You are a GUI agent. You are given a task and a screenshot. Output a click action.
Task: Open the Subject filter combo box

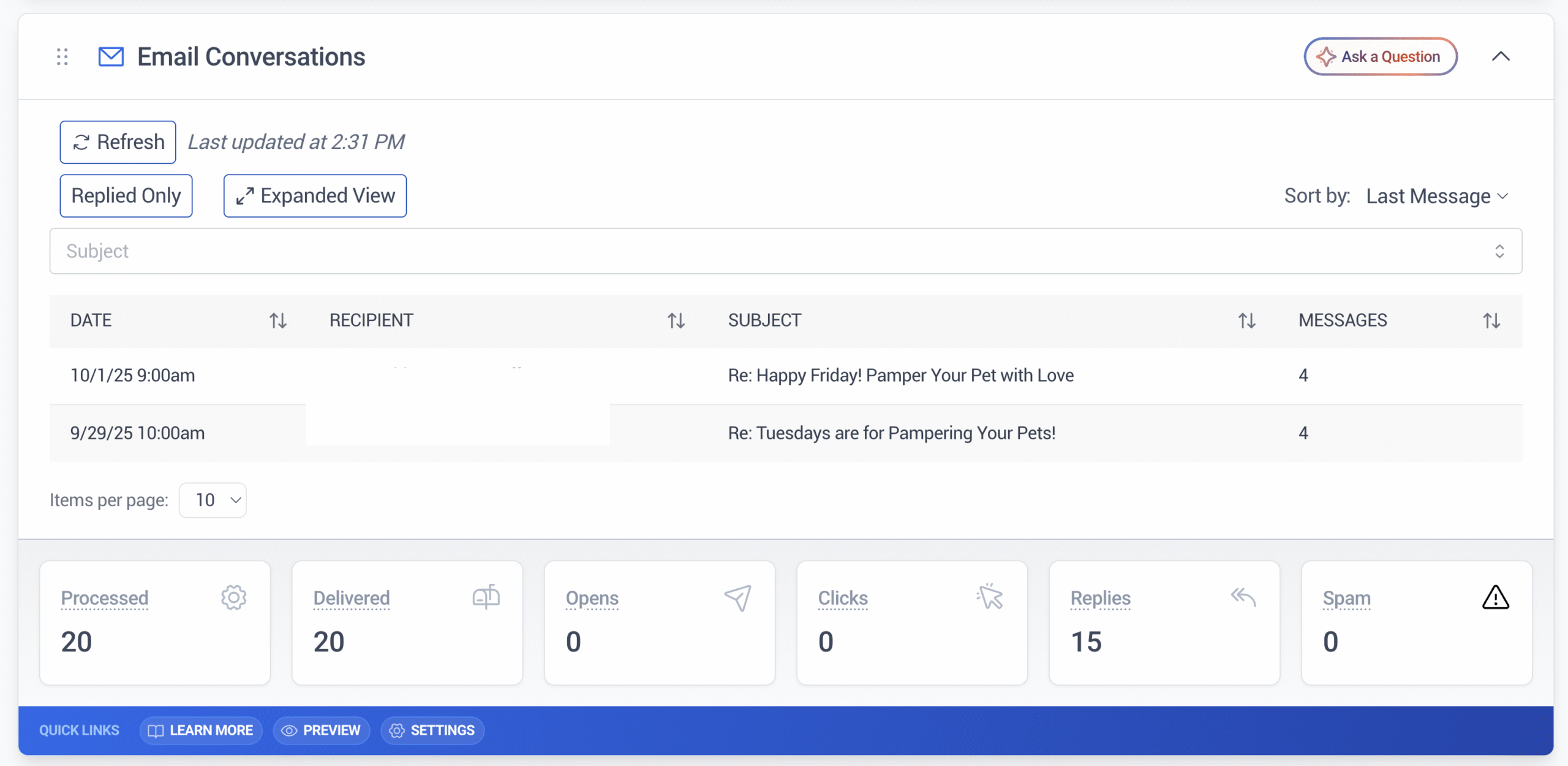(785, 251)
